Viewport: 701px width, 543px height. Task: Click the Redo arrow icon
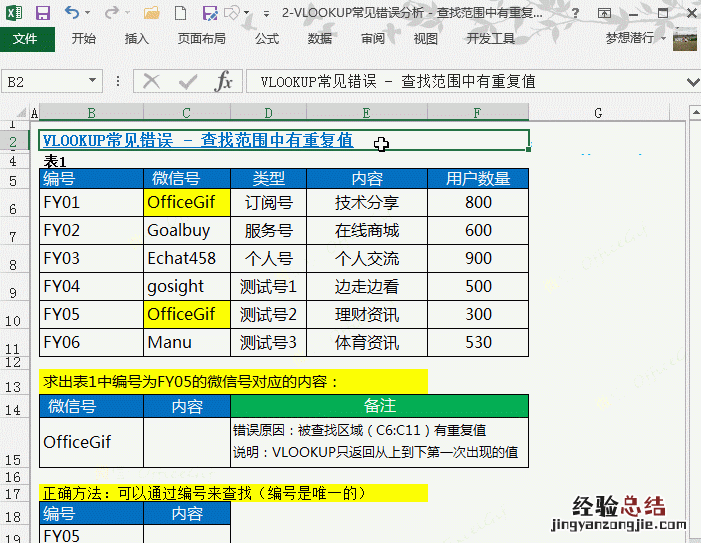(110, 14)
